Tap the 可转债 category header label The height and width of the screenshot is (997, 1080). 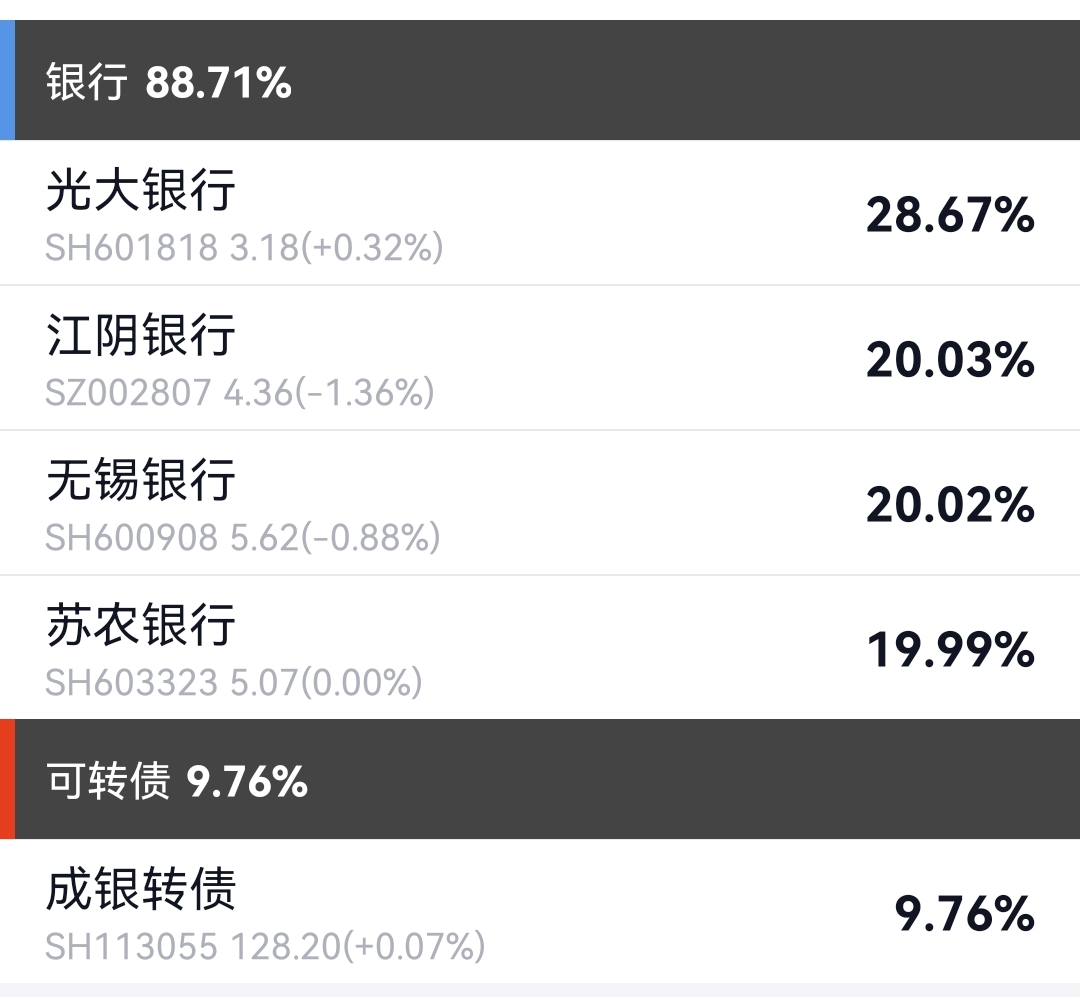108,781
